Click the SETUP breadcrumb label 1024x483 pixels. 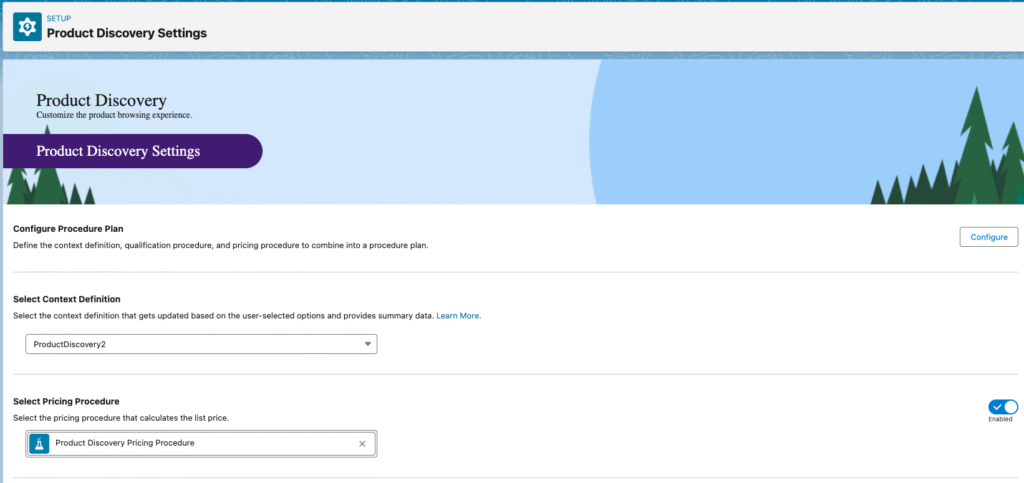tap(59, 18)
